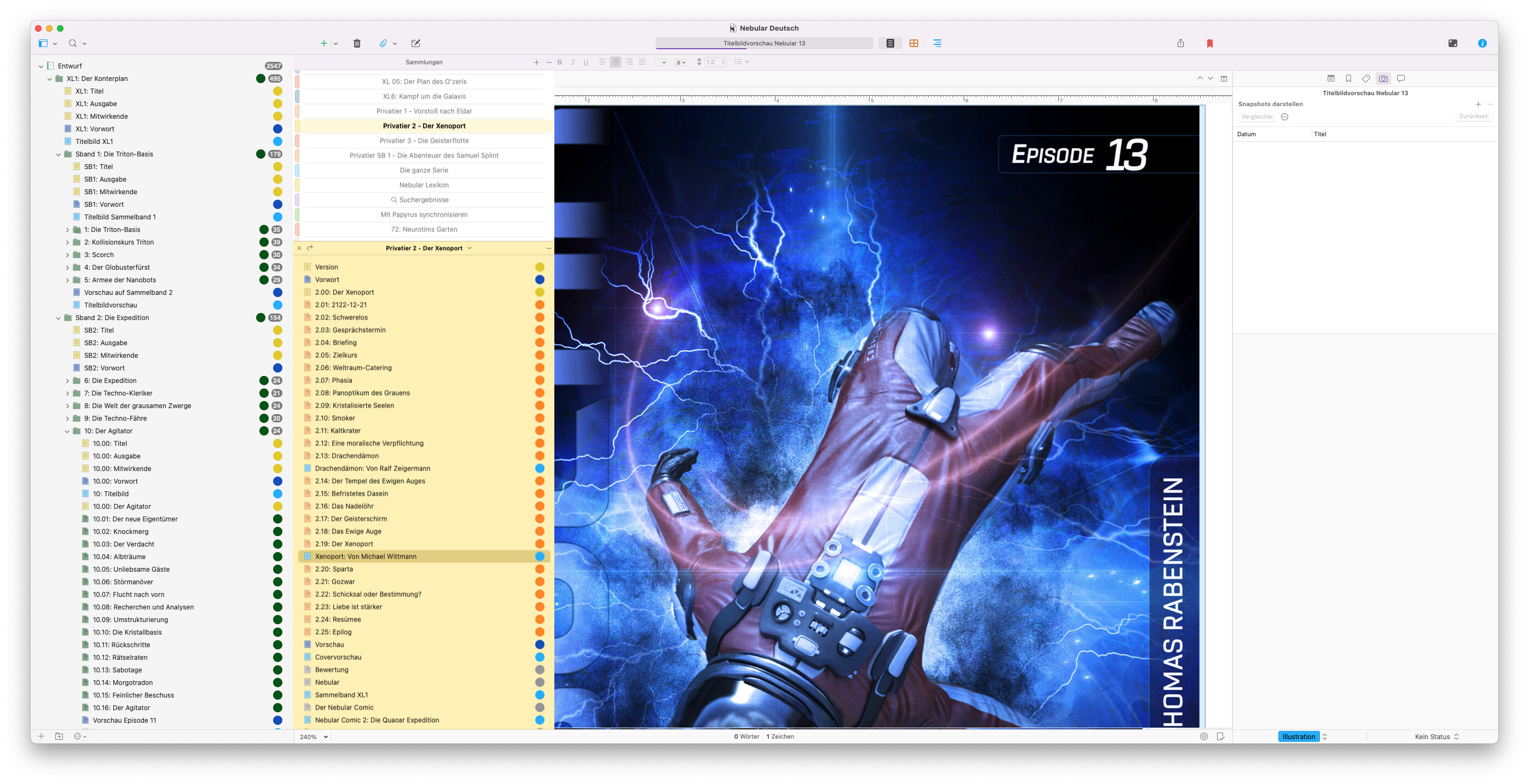
Task: Switch to outliner view mode
Action: coord(937,43)
